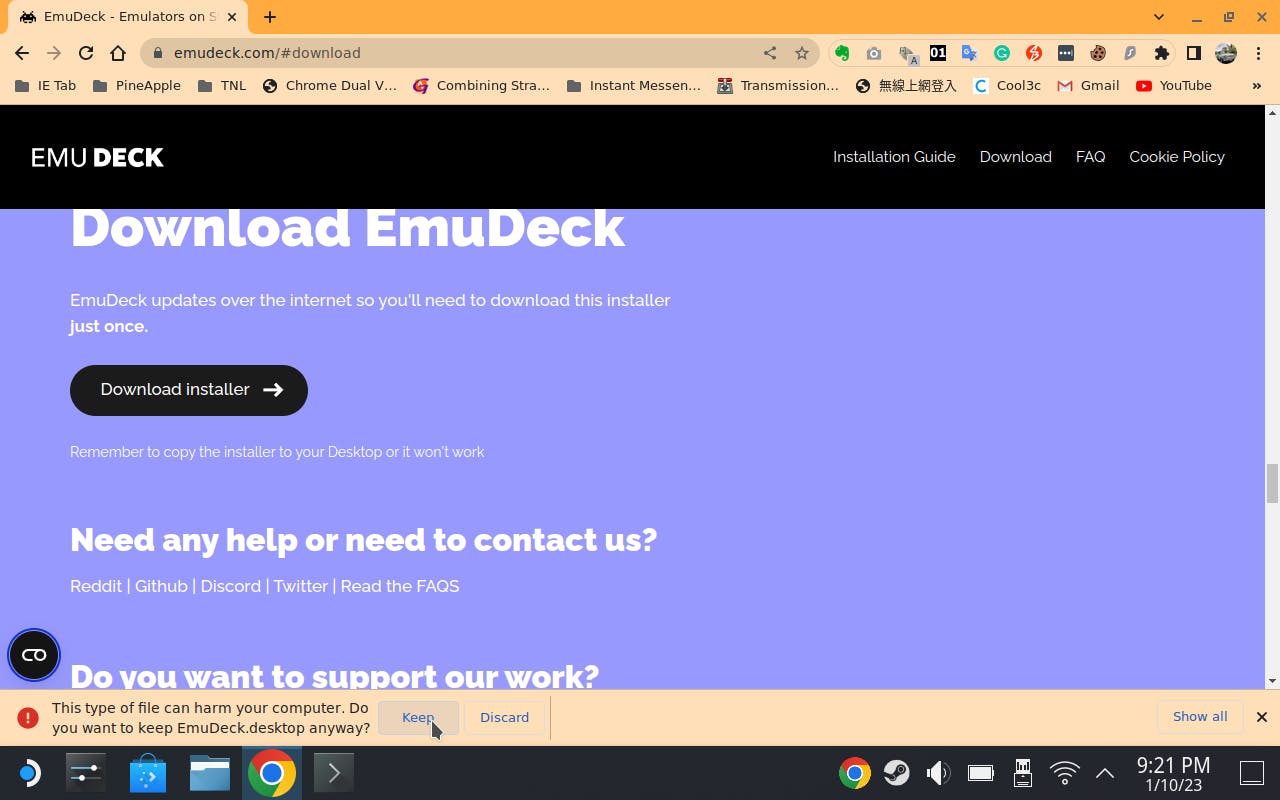This screenshot has width=1280, height=800.
Task: Reload the EmuDeck page
Action: pyautogui.click(x=86, y=53)
